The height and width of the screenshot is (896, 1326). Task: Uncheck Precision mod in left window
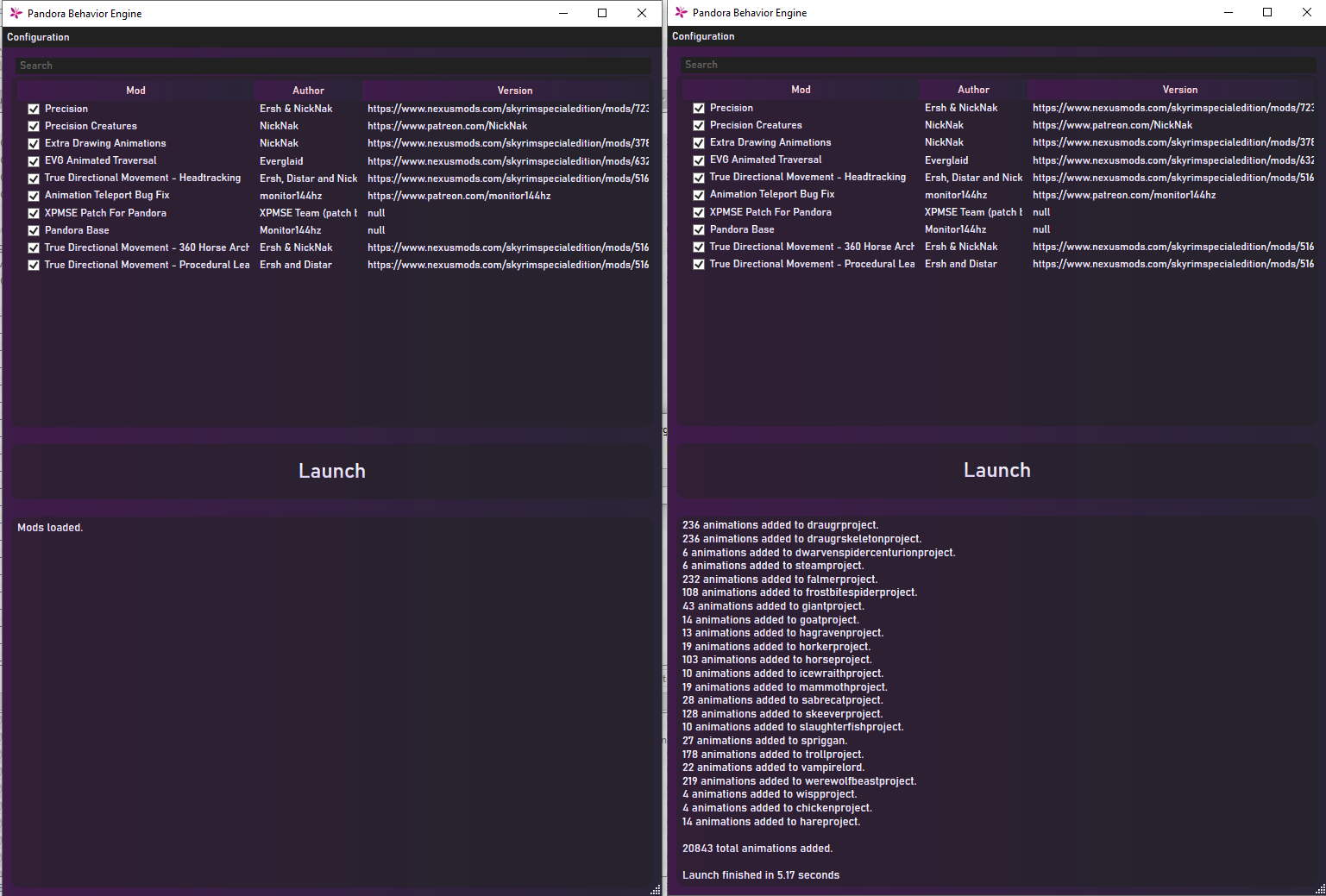(34, 110)
